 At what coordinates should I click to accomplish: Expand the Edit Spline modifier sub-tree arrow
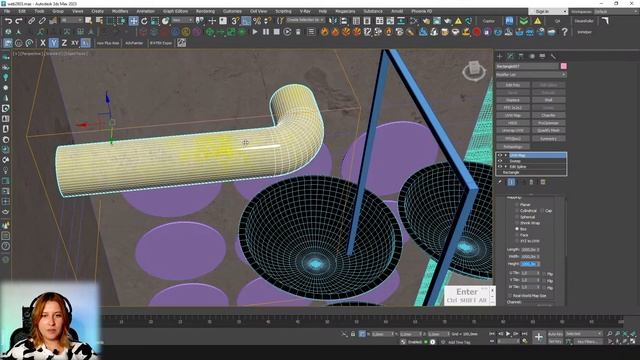tap(506, 167)
